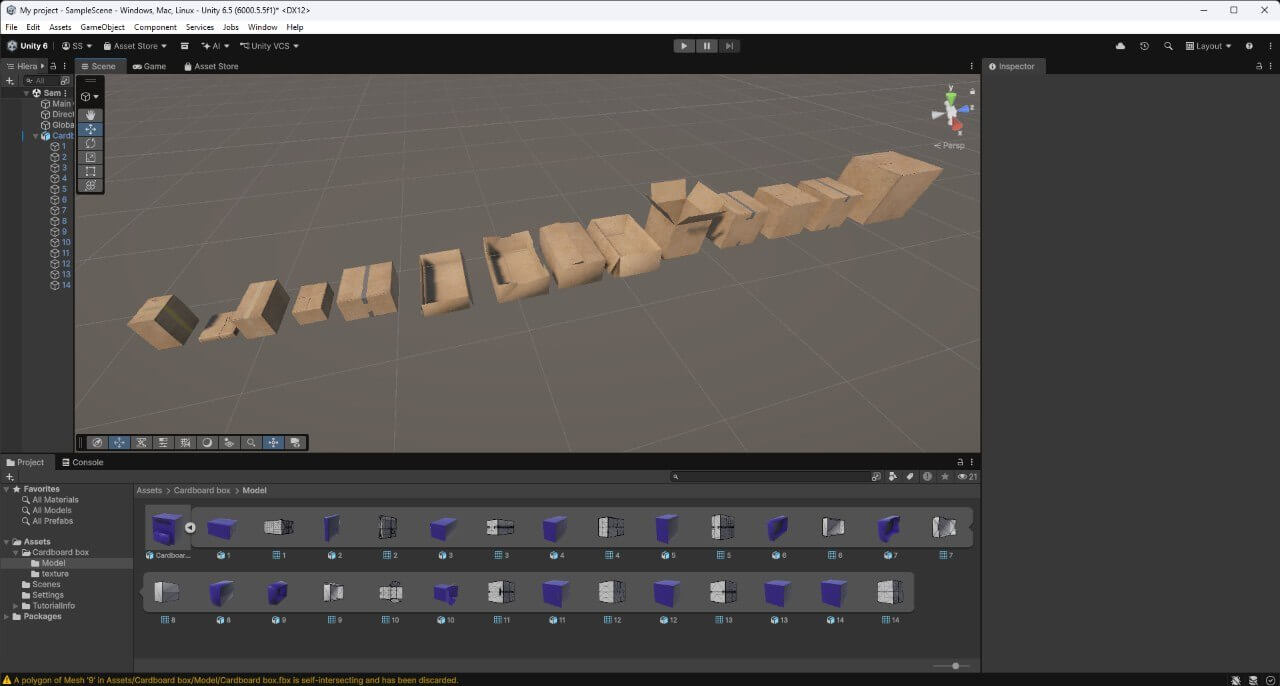Select the Transform tool in Scene tools
Screen dimensions: 1280x686
click(90, 185)
